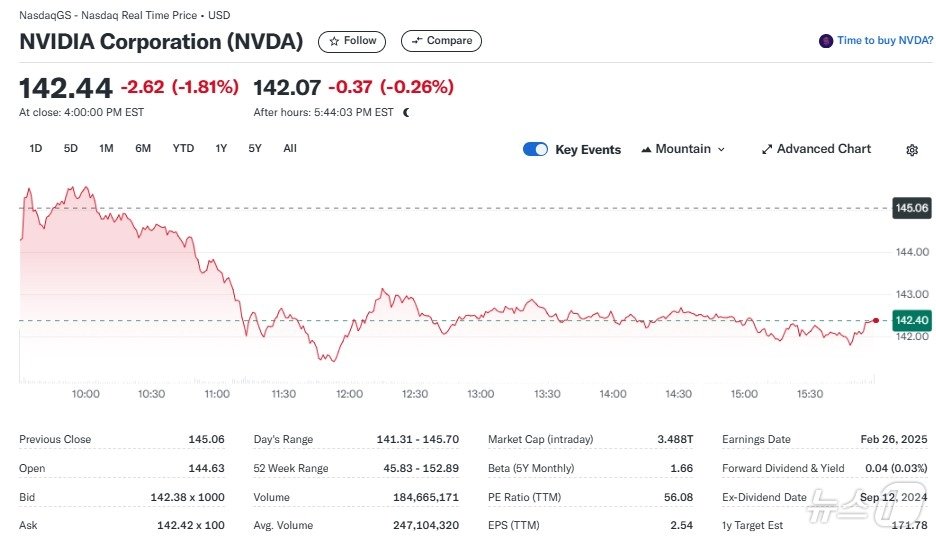This screenshot has width=936, height=539.
Task: Click the 142.40 current price label
Action: click(912, 320)
